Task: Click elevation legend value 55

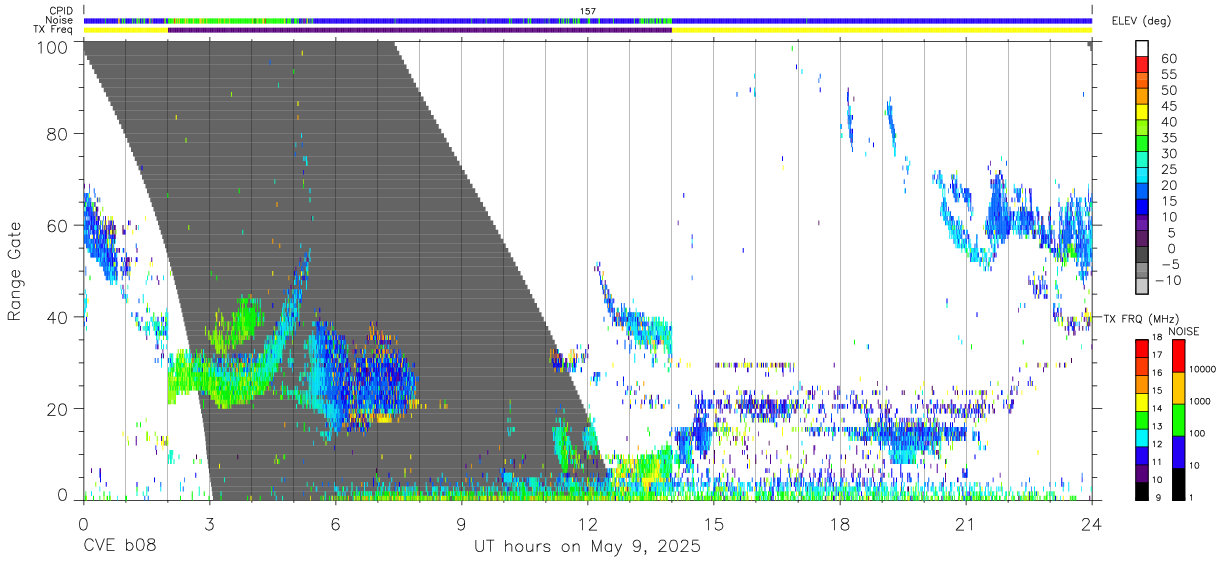Action: pos(1168,74)
